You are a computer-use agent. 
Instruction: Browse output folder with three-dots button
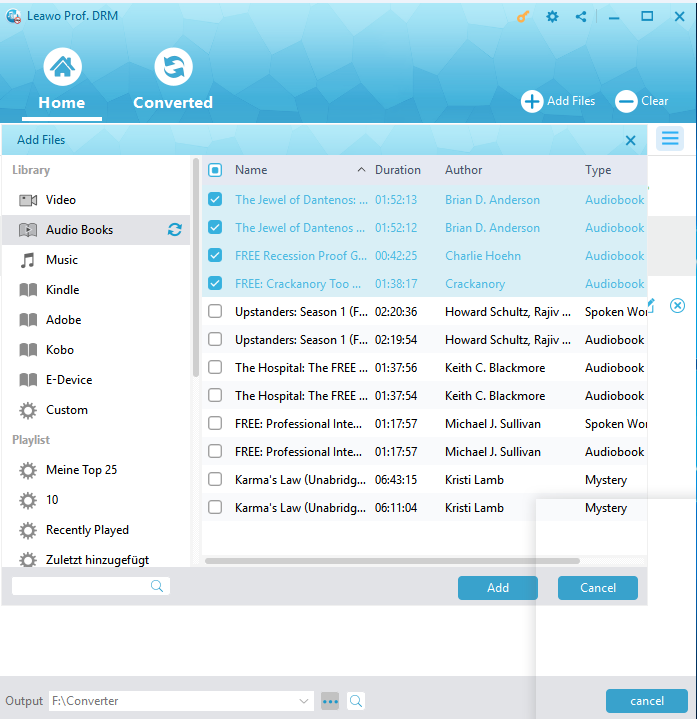click(x=330, y=701)
